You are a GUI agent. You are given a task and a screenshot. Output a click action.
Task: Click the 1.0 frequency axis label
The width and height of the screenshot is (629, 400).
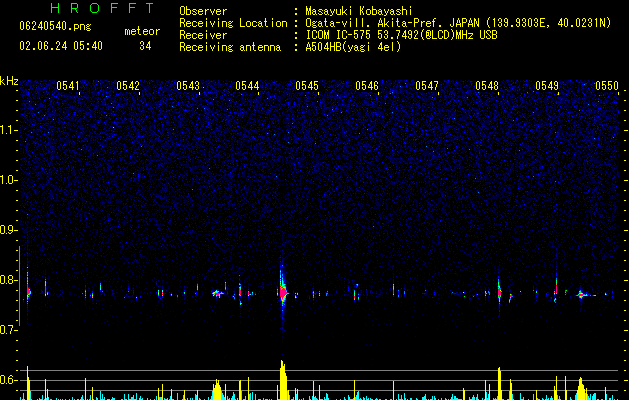tap(8, 180)
